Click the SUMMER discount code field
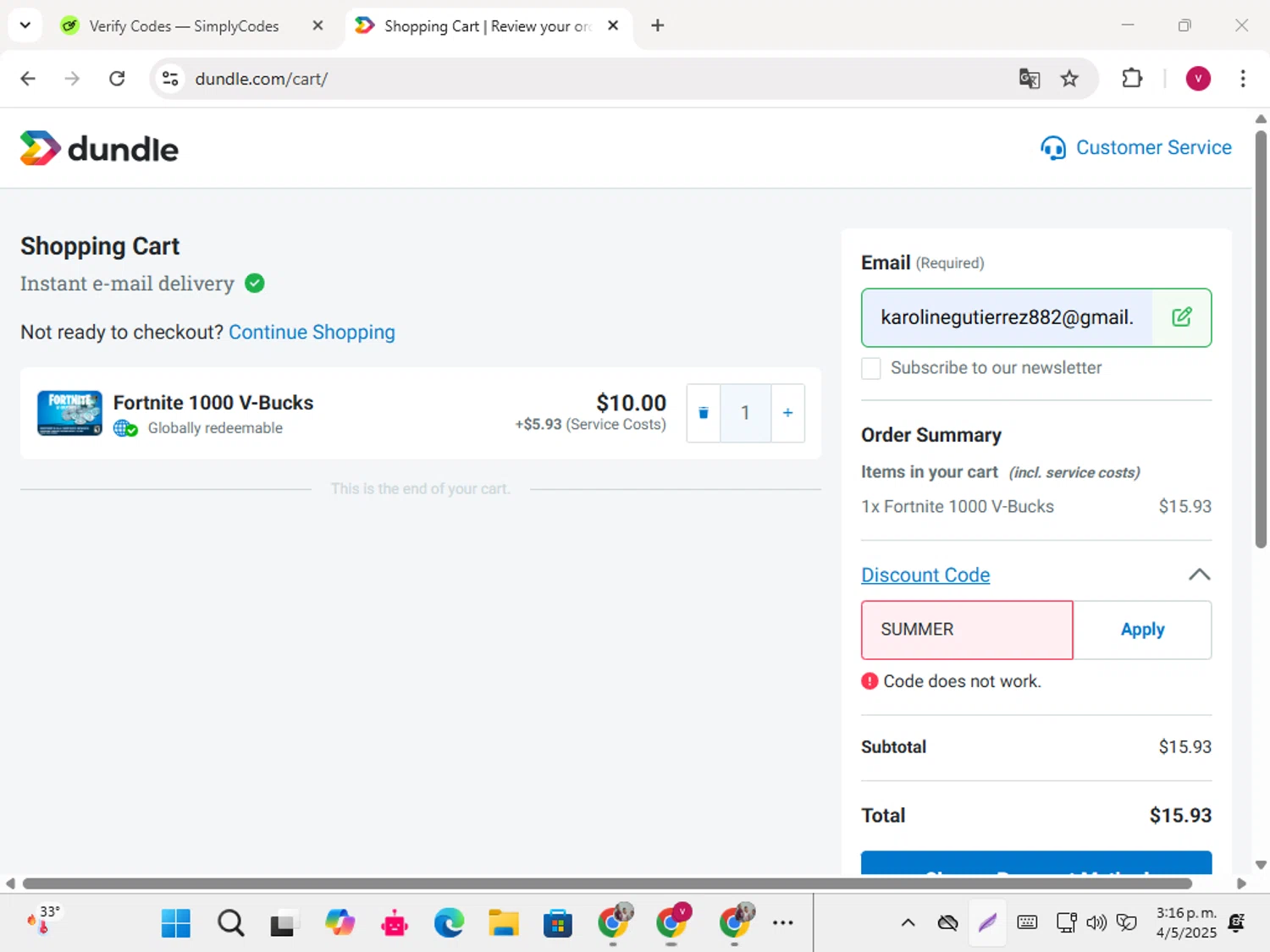The width and height of the screenshot is (1270, 952). 967,630
